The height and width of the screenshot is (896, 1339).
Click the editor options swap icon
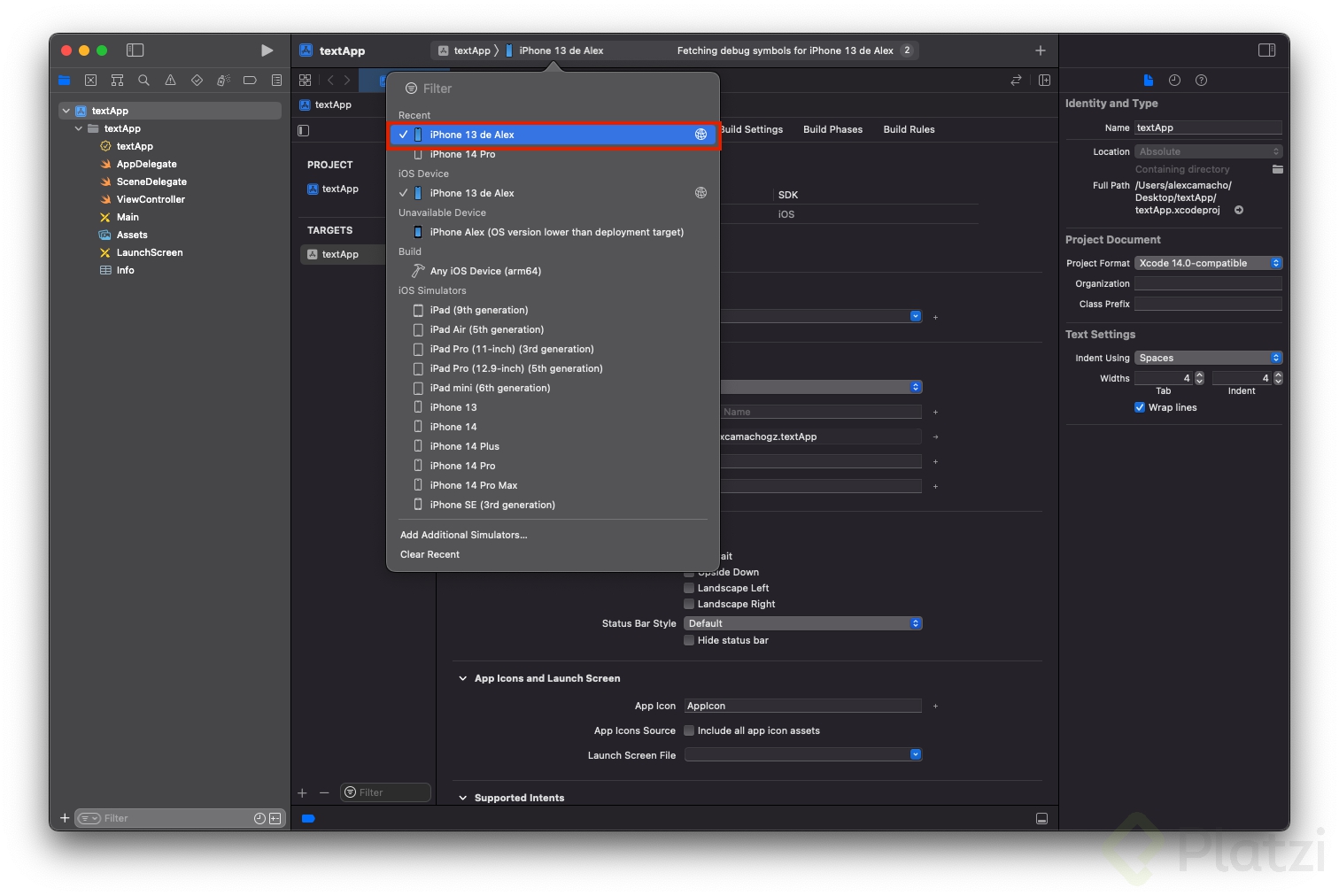point(1016,81)
